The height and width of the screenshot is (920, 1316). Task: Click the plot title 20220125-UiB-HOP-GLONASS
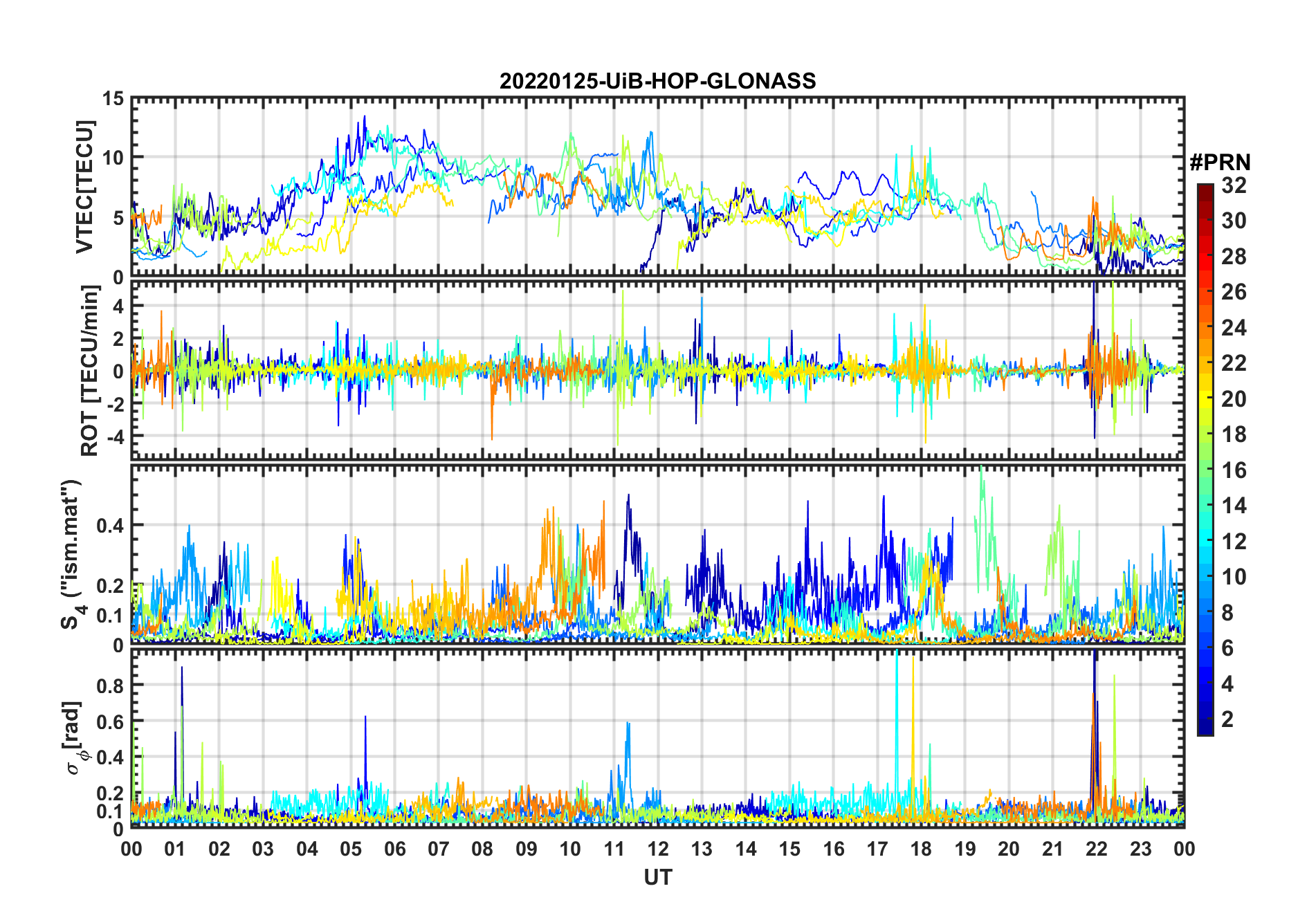click(x=657, y=82)
